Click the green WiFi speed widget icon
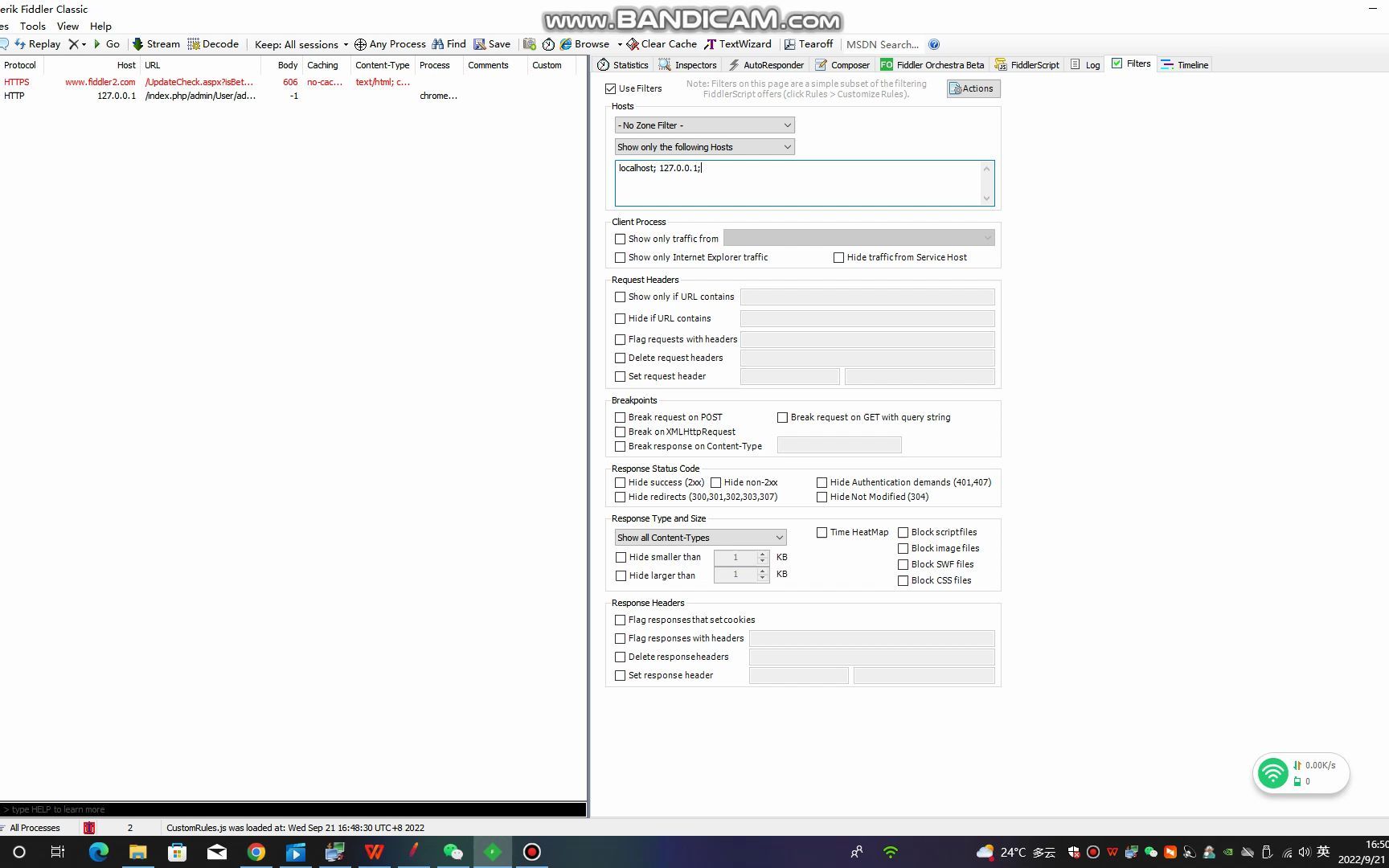Screen dimensions: 1389x868 point(1272,773)
